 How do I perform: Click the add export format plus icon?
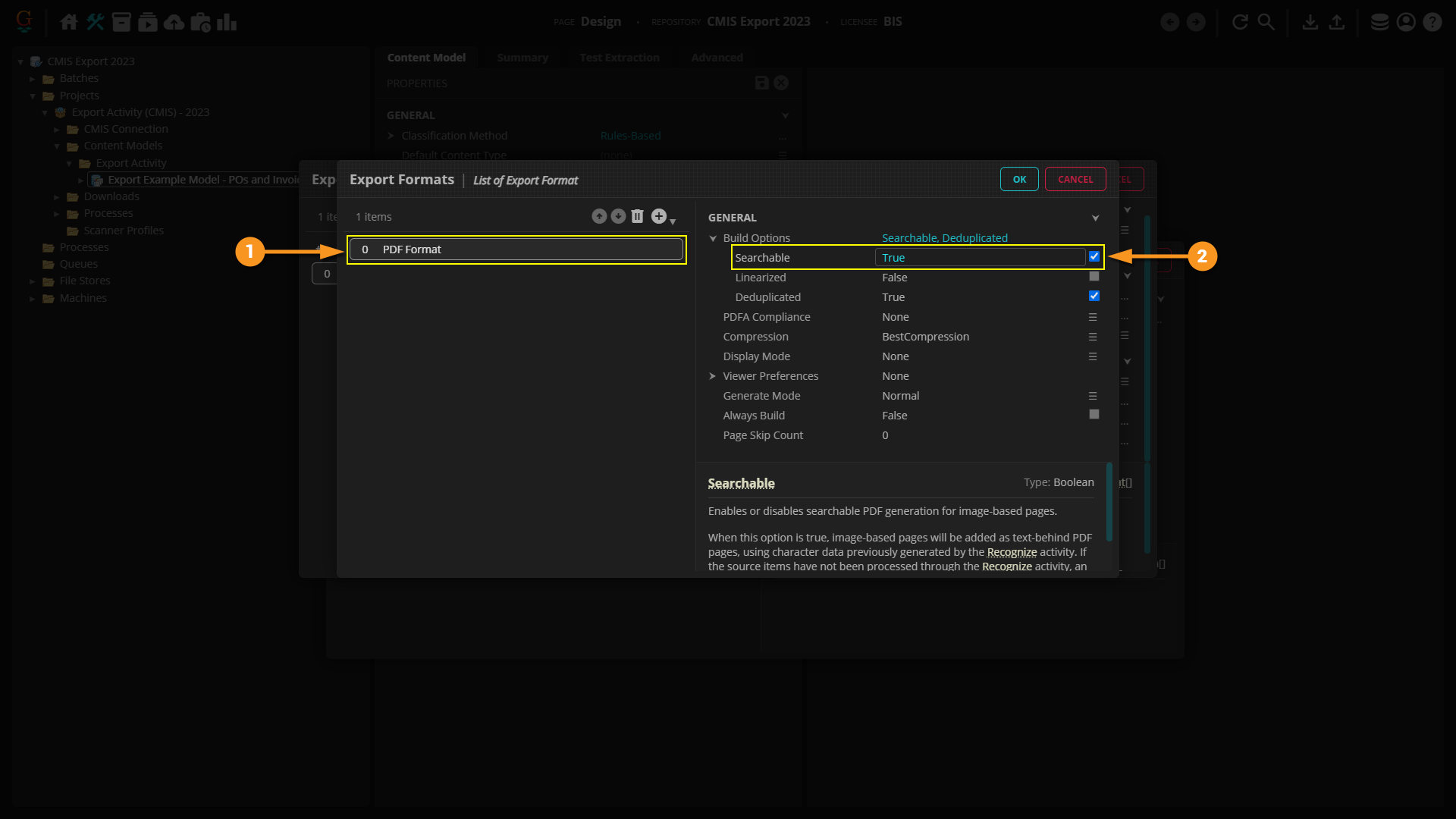[x=659, y=217]
